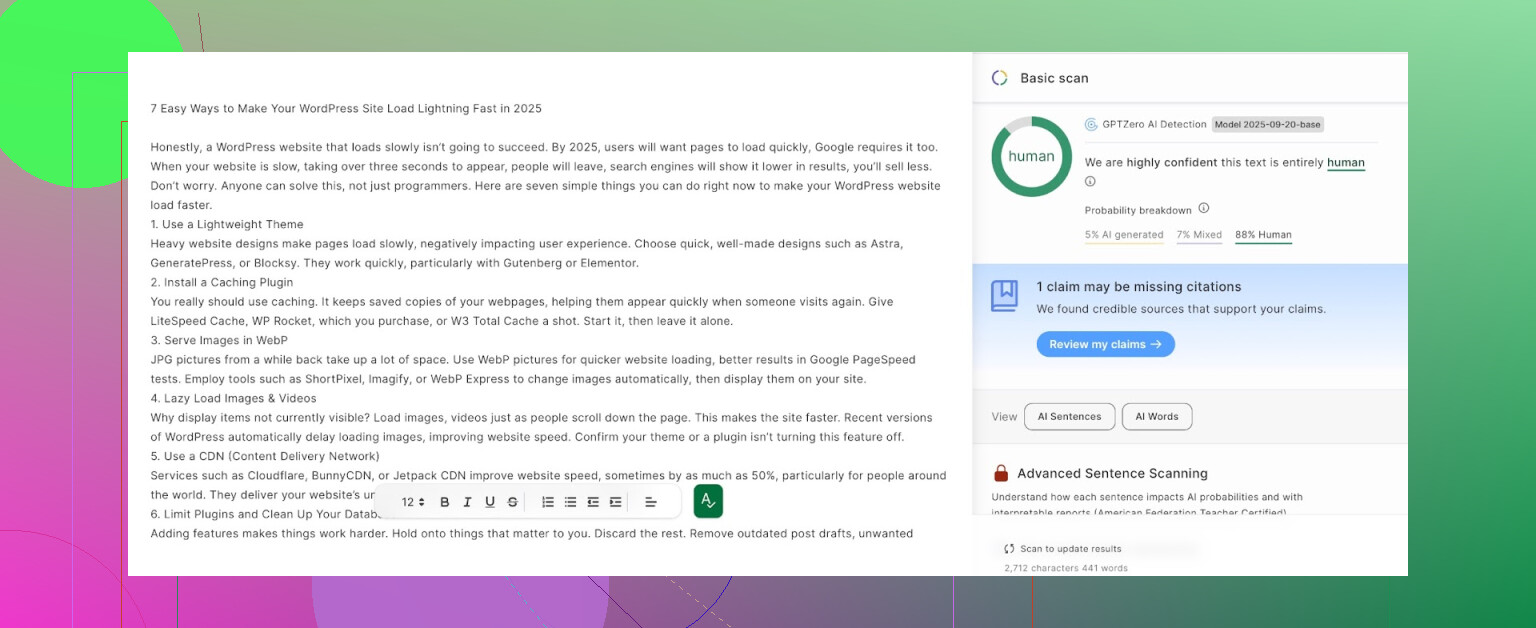This screenshot has height=628, width=1536.
Task: Increase the paragraph indent
Action: click(615, 502)
